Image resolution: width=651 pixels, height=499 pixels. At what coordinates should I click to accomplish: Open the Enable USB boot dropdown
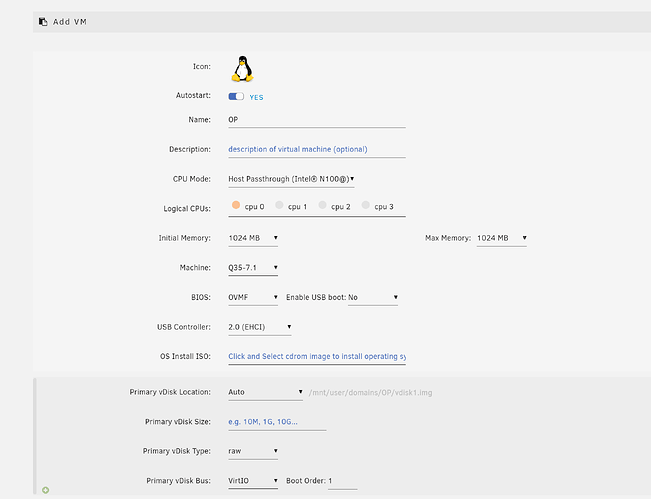[x=373, y=298]
